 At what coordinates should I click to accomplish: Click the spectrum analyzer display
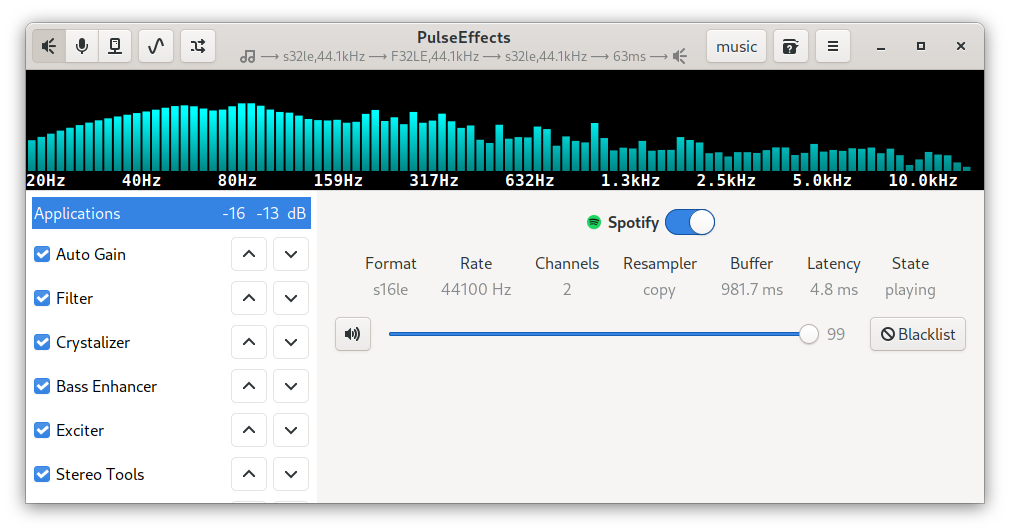(505, 129)
